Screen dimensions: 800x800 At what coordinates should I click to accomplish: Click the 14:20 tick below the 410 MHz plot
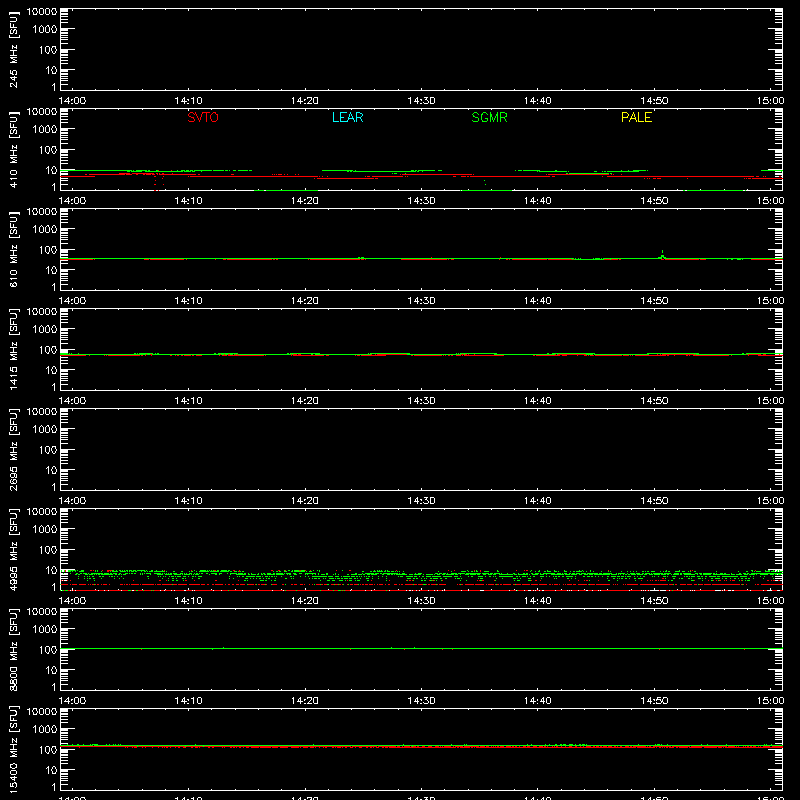click(x=305, y=201)
